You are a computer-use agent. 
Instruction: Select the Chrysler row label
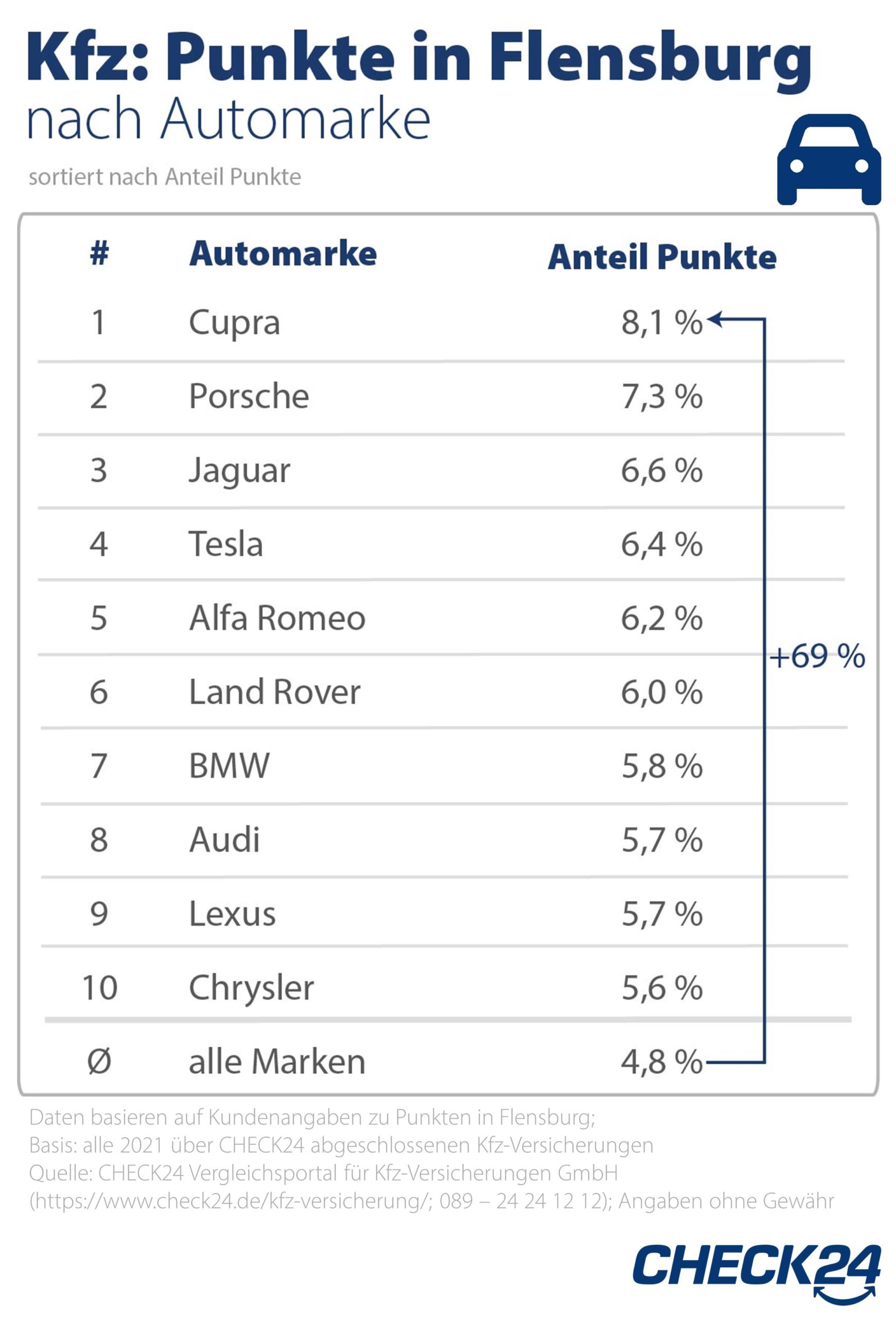coord(251,988)
